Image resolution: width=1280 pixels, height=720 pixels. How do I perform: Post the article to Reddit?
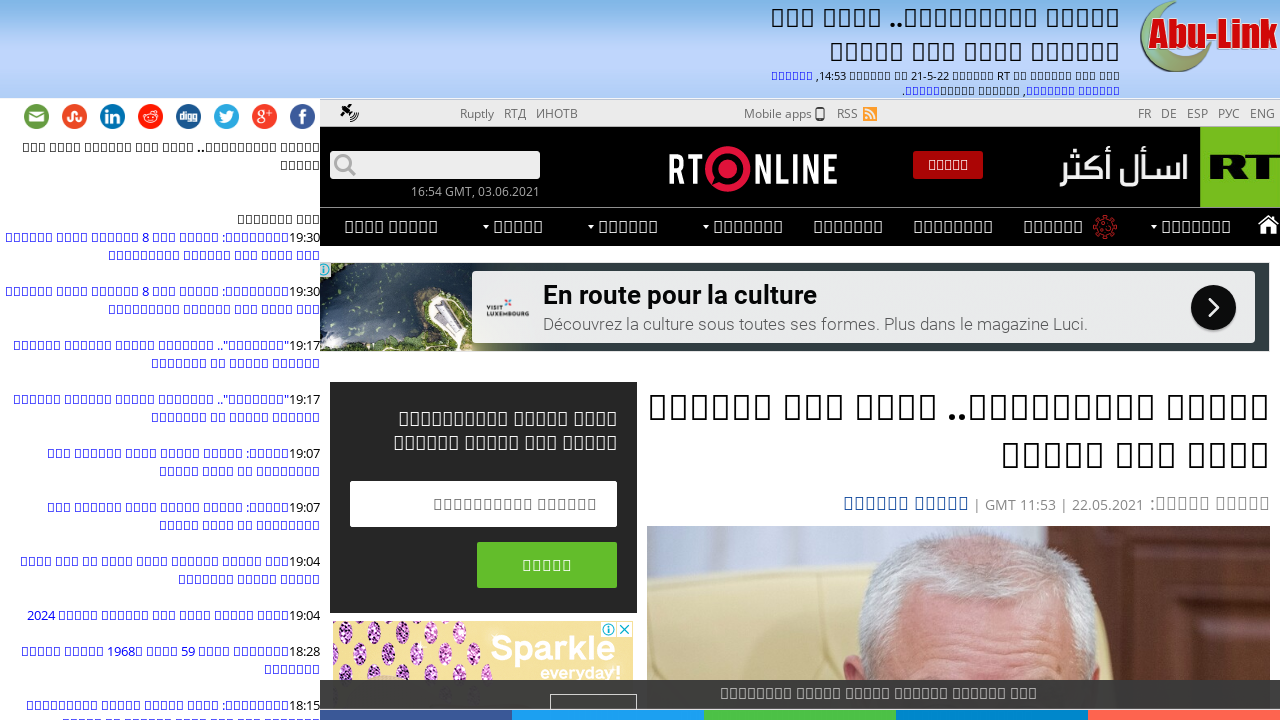click(151, 117)
